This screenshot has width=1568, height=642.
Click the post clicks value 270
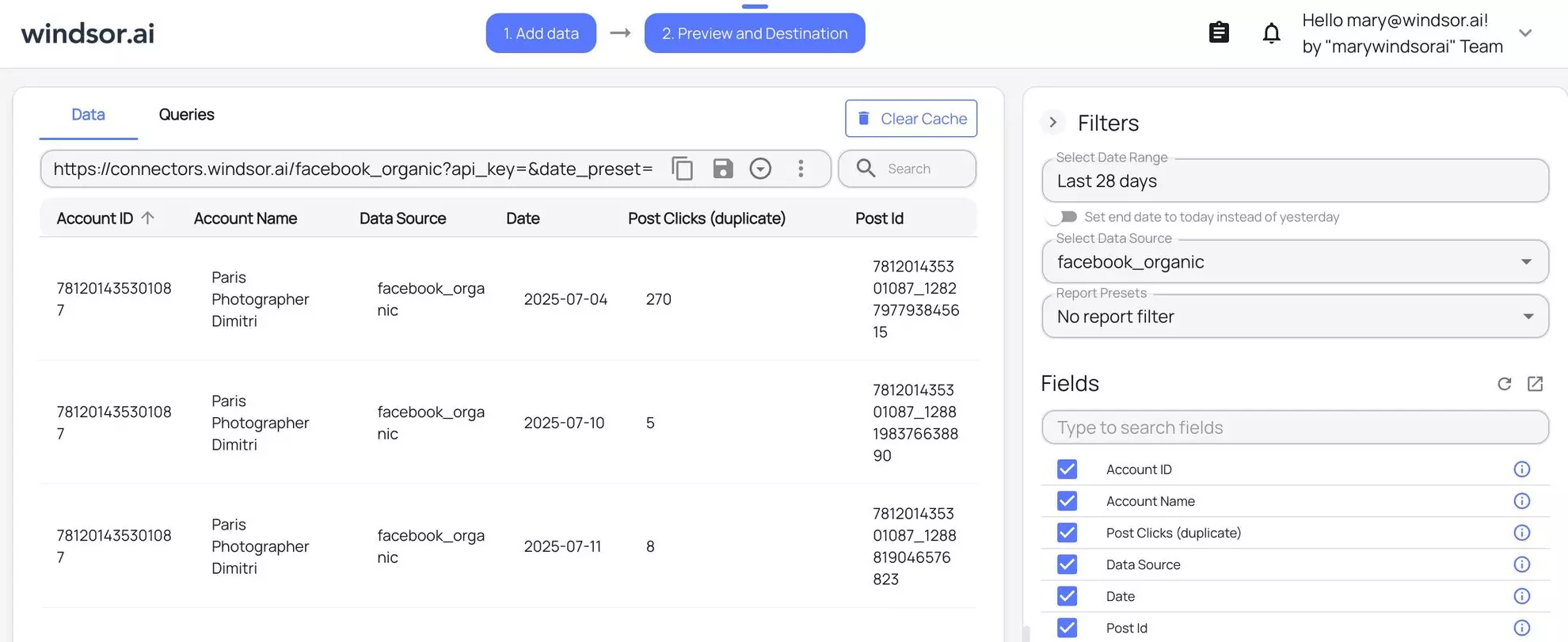pos(658,299)
